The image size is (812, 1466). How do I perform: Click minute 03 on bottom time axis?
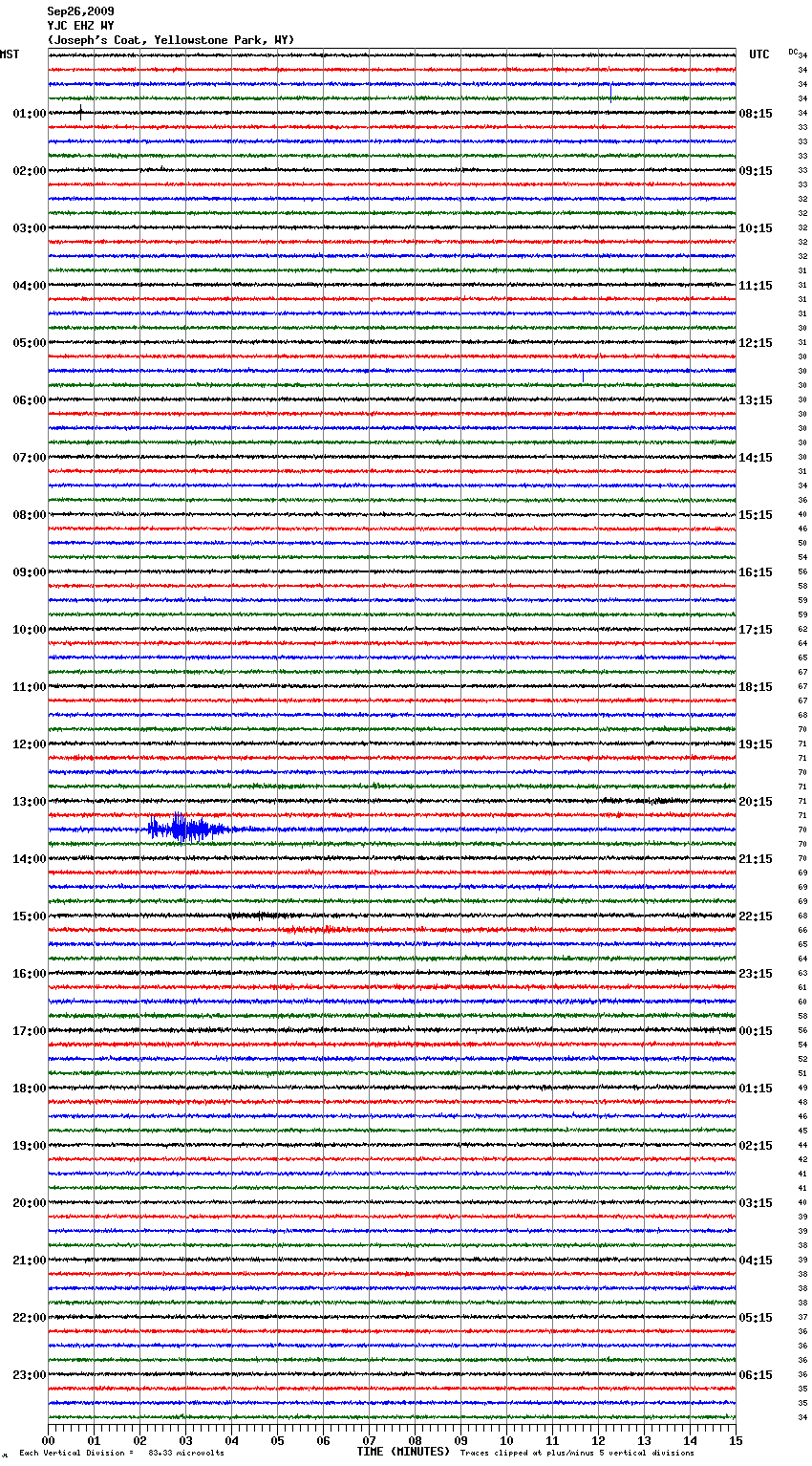coord(185,1440)
